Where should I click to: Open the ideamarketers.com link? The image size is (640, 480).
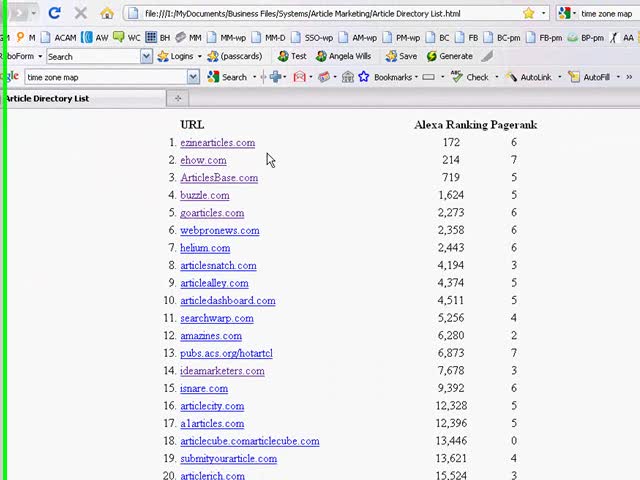(222, 371)
